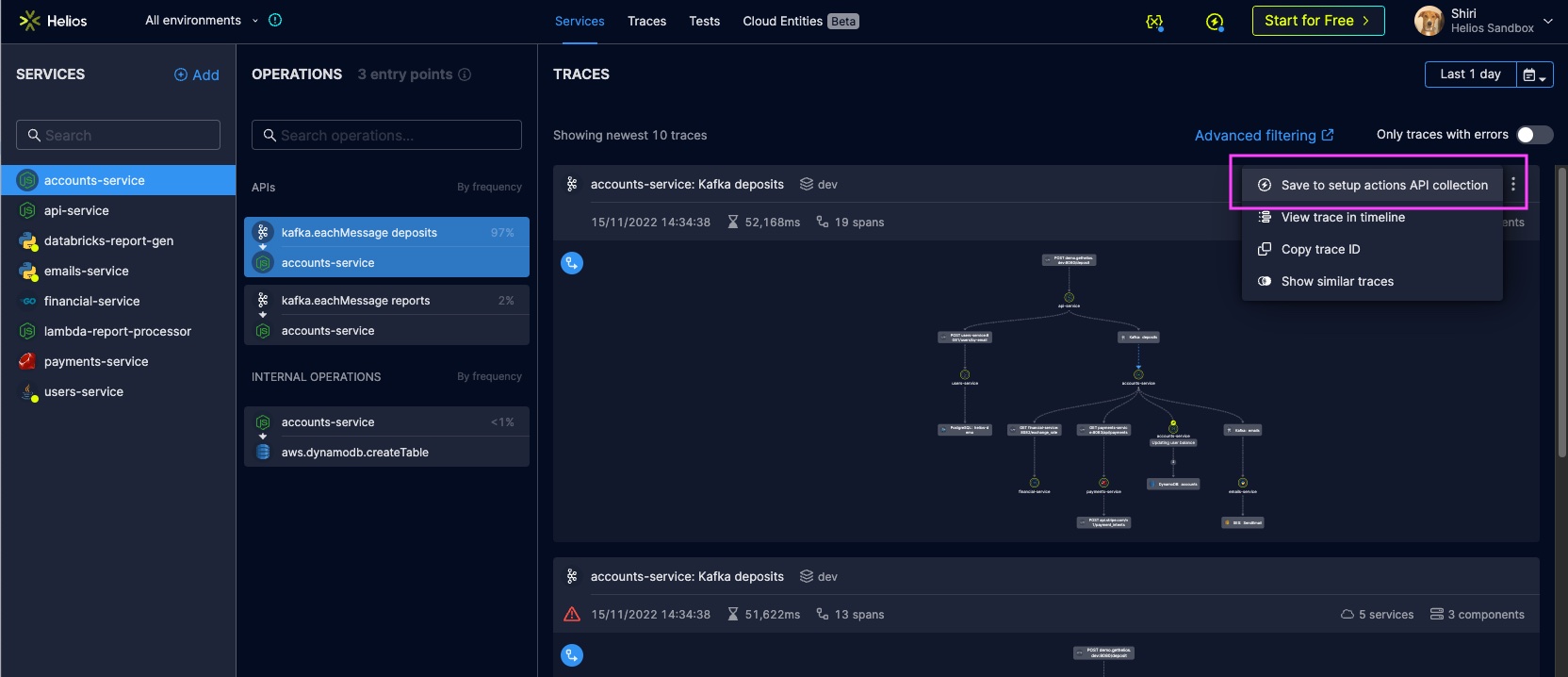The height and width of the screenshot is (677, 1568).
Task: Click the Node.js icon of api-service
Action: pyautogui.click(x=27, y=210)
